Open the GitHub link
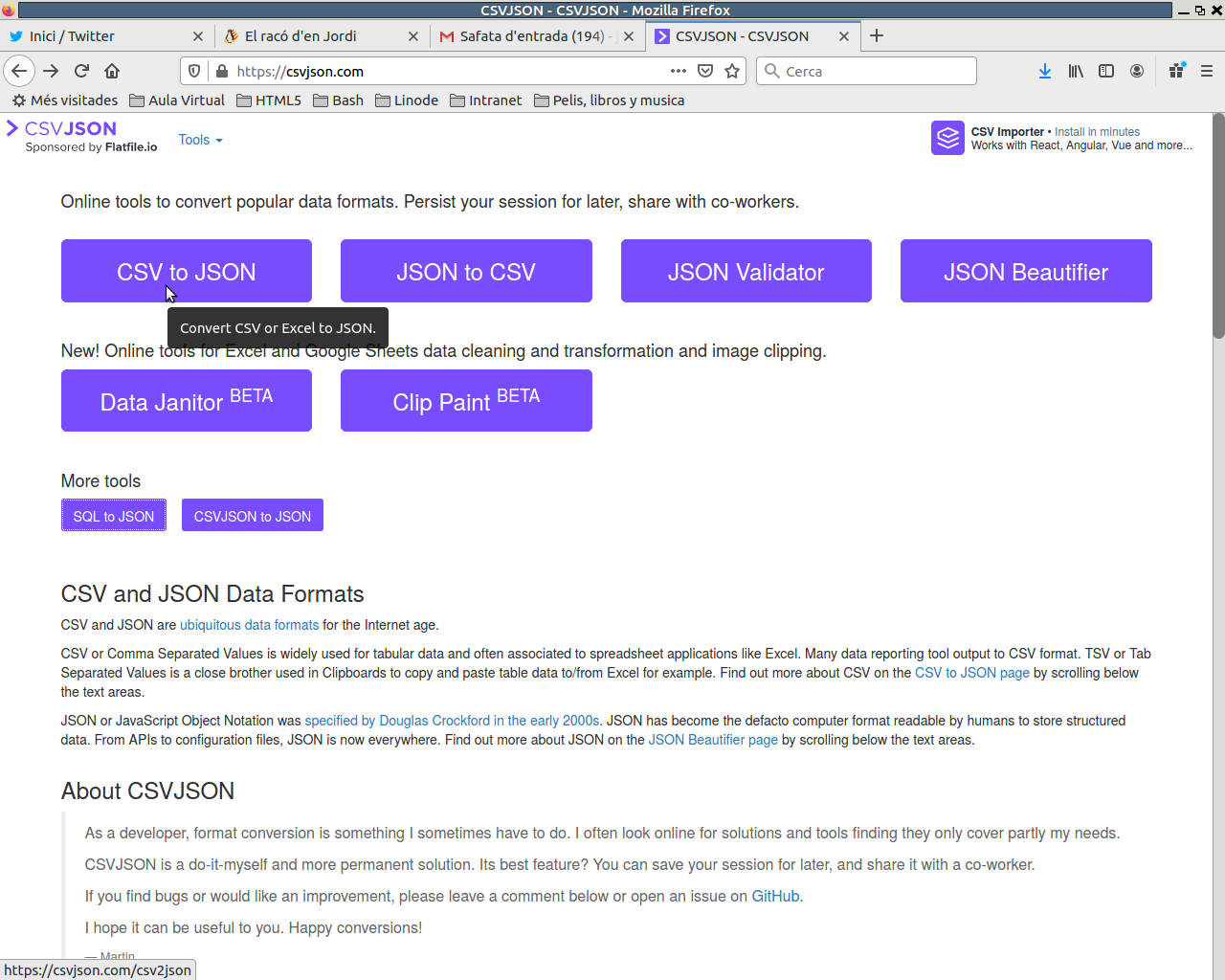This screenshot has width=1225, height=980. pos(775,896)
